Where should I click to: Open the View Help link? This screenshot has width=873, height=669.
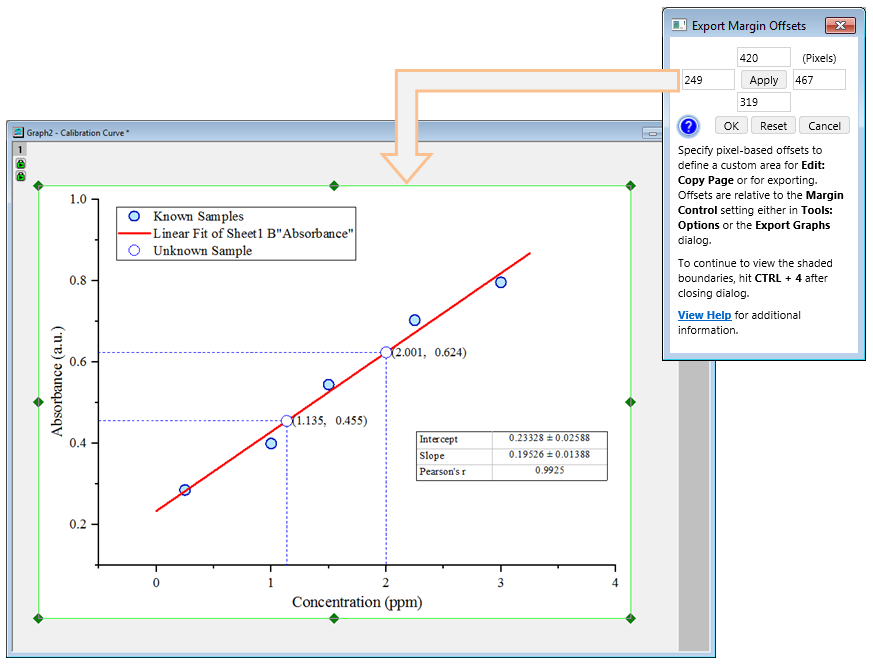(704, 315)
